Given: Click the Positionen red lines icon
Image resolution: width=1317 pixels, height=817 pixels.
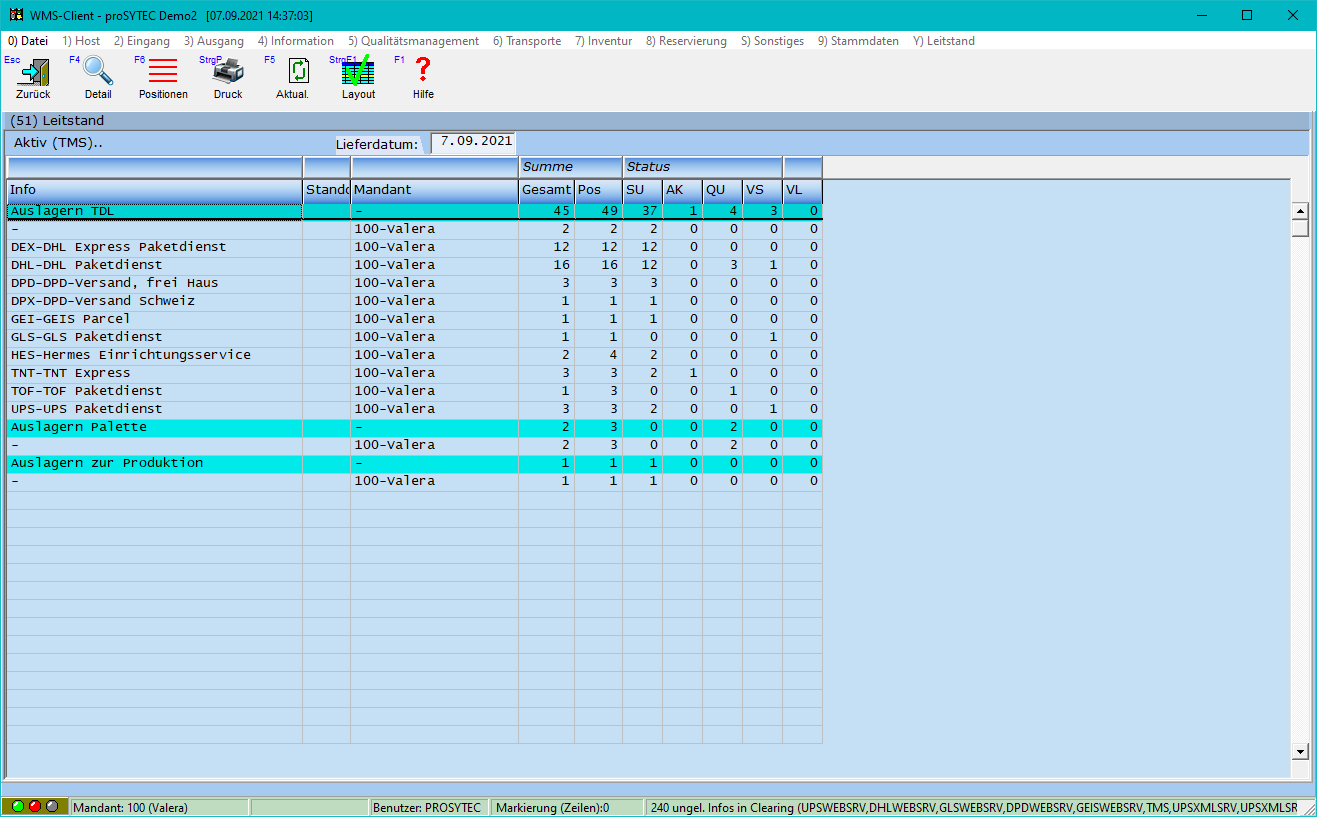Looking at the screenshot, I should pyautogui.click(x=163, y=74).
